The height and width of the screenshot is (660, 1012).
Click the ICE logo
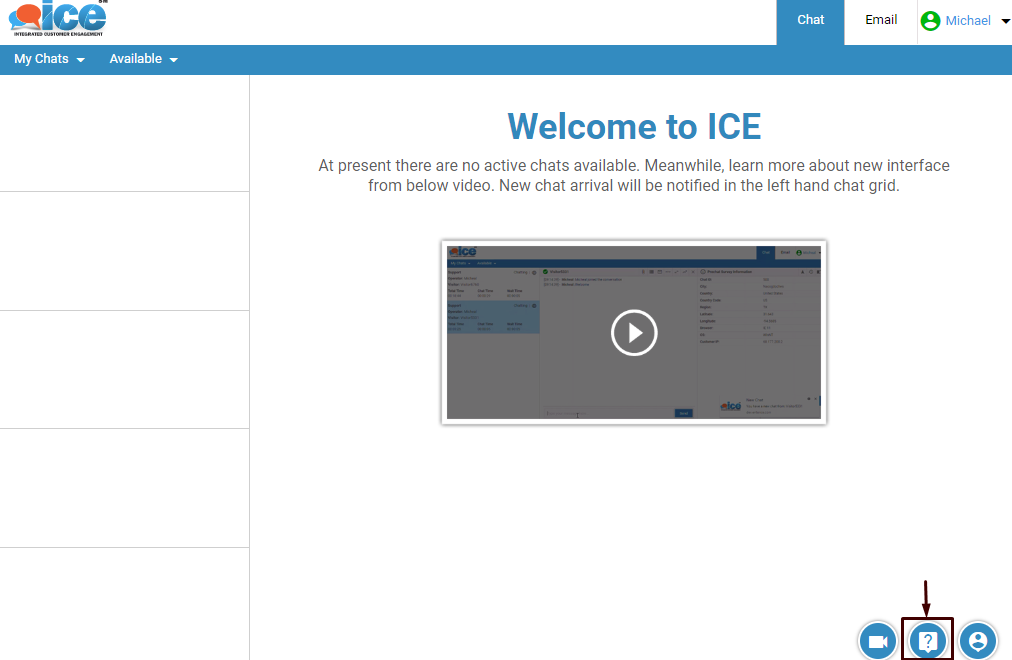[55, 18]
